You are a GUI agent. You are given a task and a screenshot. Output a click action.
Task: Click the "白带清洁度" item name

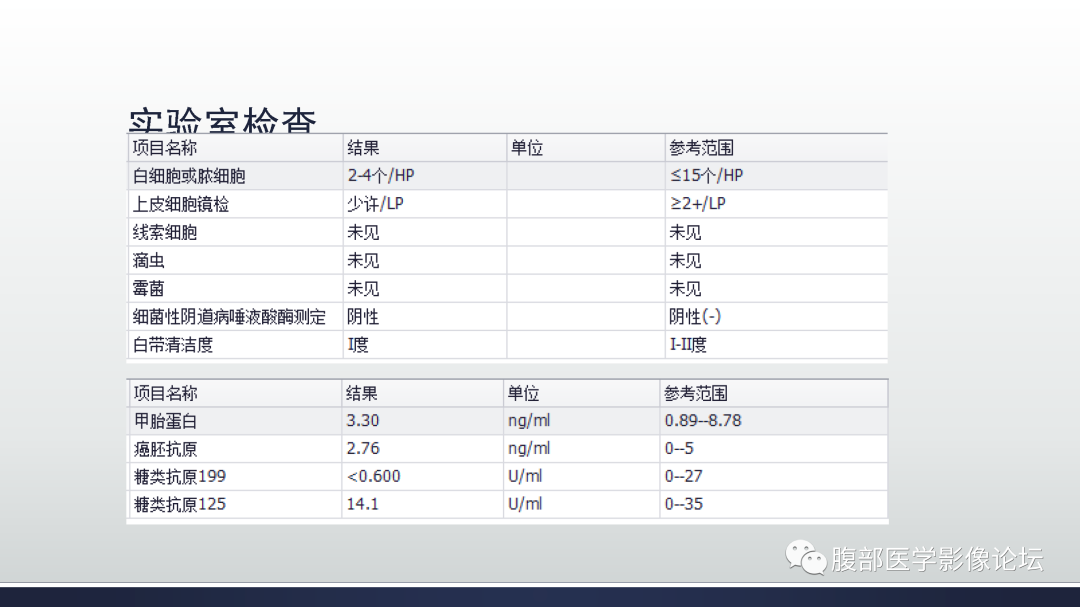[172, 345]
